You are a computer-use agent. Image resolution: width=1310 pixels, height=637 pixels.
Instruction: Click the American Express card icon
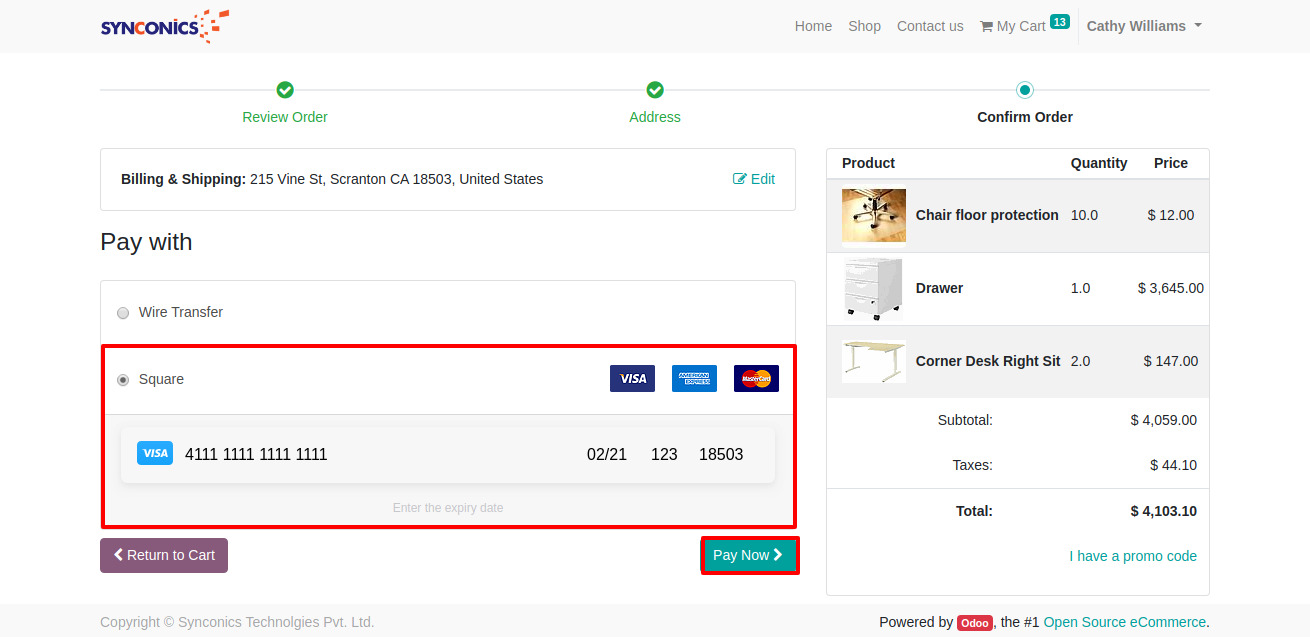[694, 379]
